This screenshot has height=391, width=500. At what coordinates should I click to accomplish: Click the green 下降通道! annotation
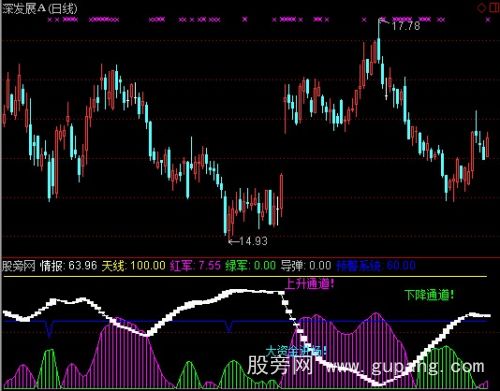point(429,295)
